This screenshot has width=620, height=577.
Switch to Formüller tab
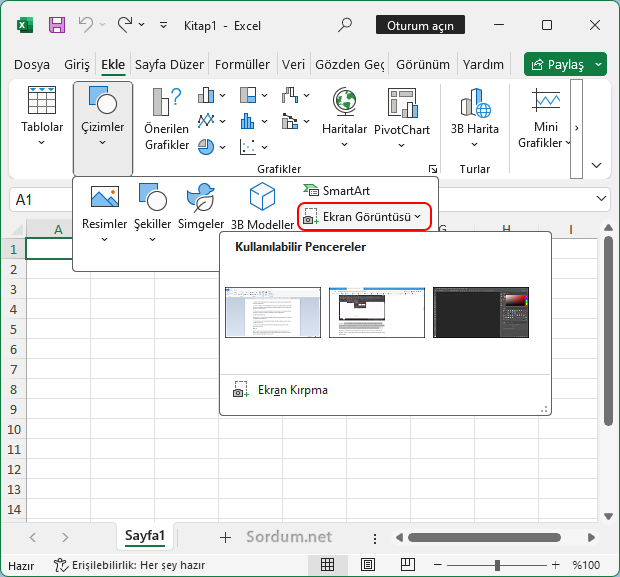242,64
